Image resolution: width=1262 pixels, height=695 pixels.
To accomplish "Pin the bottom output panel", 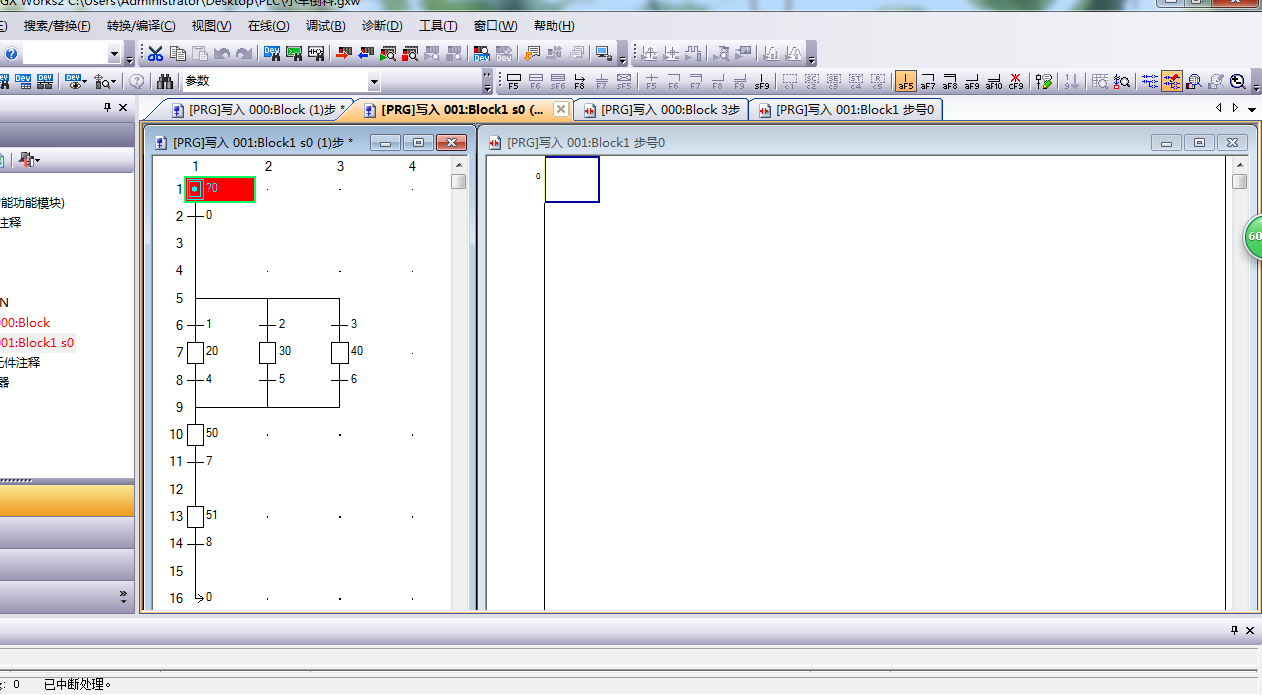I will click(1234, 630).
